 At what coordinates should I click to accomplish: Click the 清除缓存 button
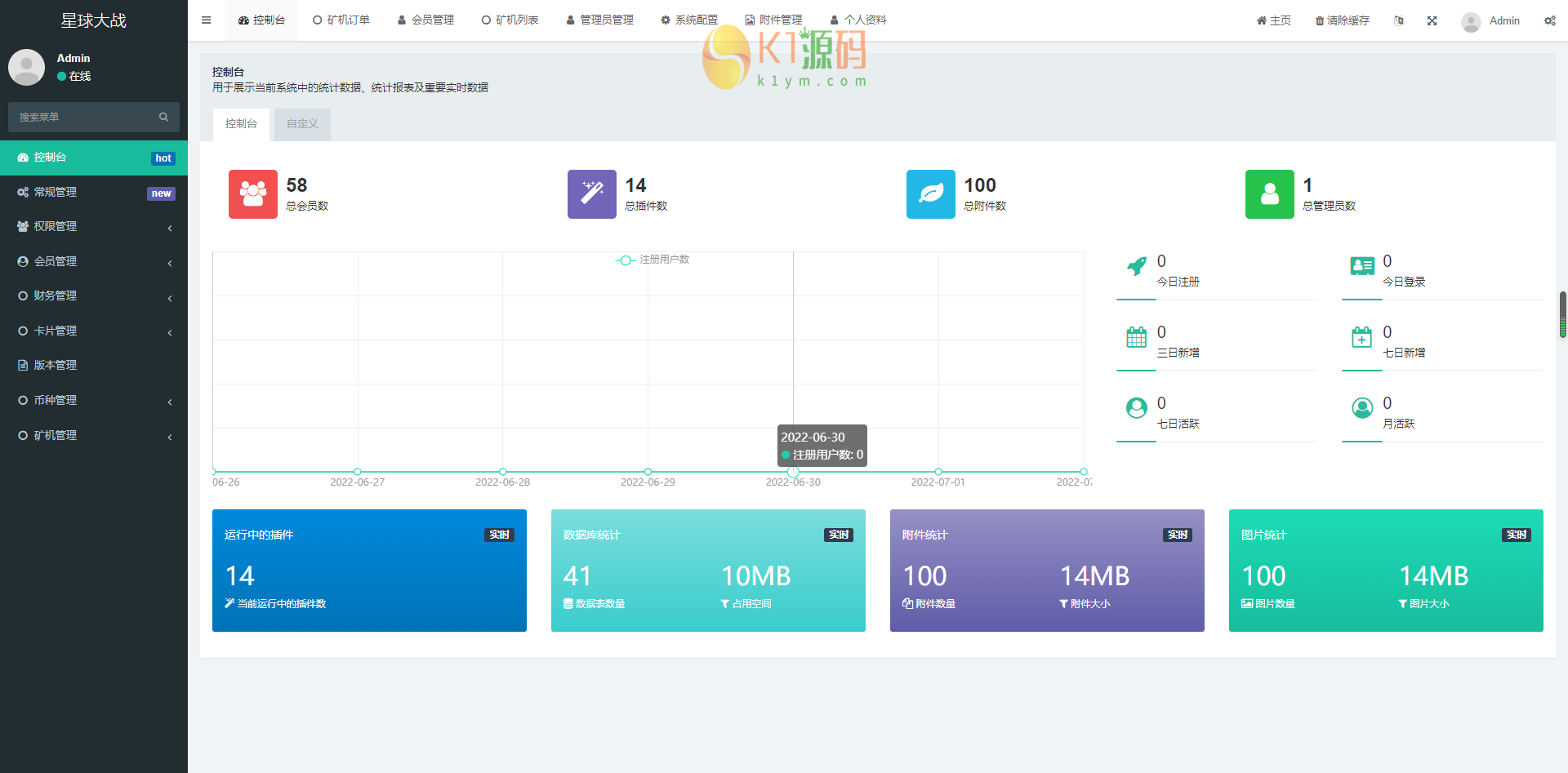(x=1342, y=20)
